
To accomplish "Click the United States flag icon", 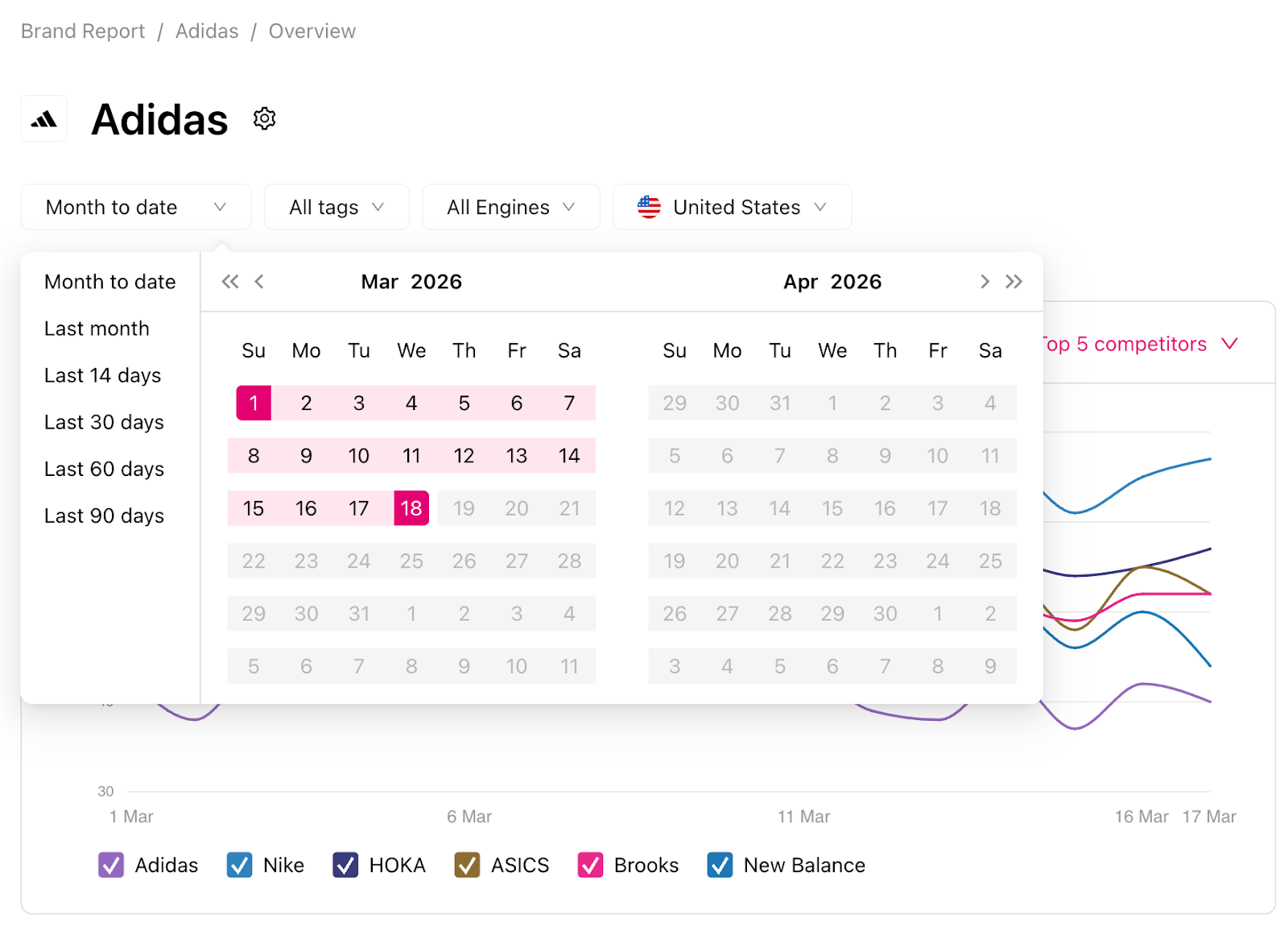I will [x=649, y=207].
